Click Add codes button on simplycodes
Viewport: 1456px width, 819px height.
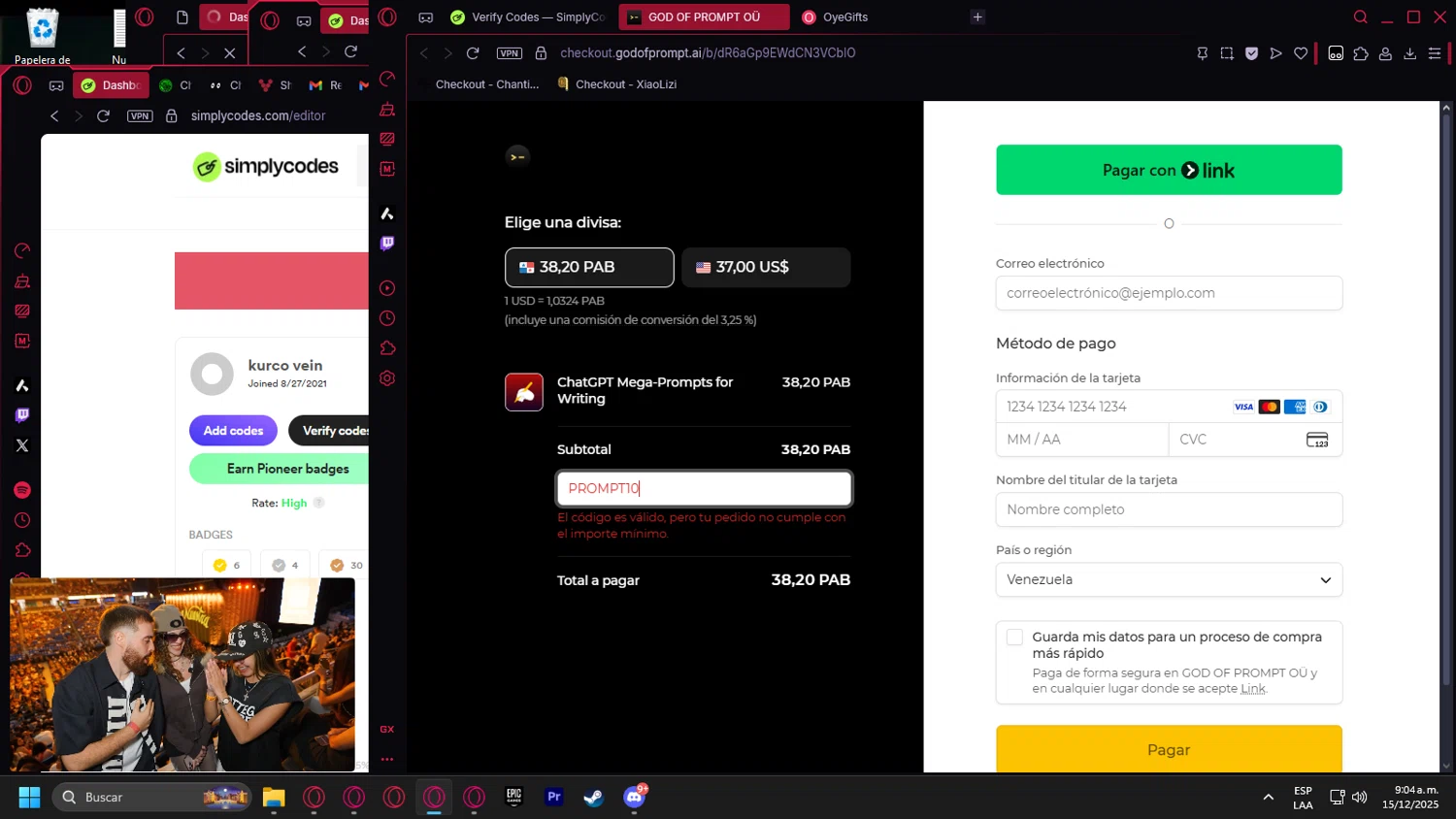[x=233, y=431]
